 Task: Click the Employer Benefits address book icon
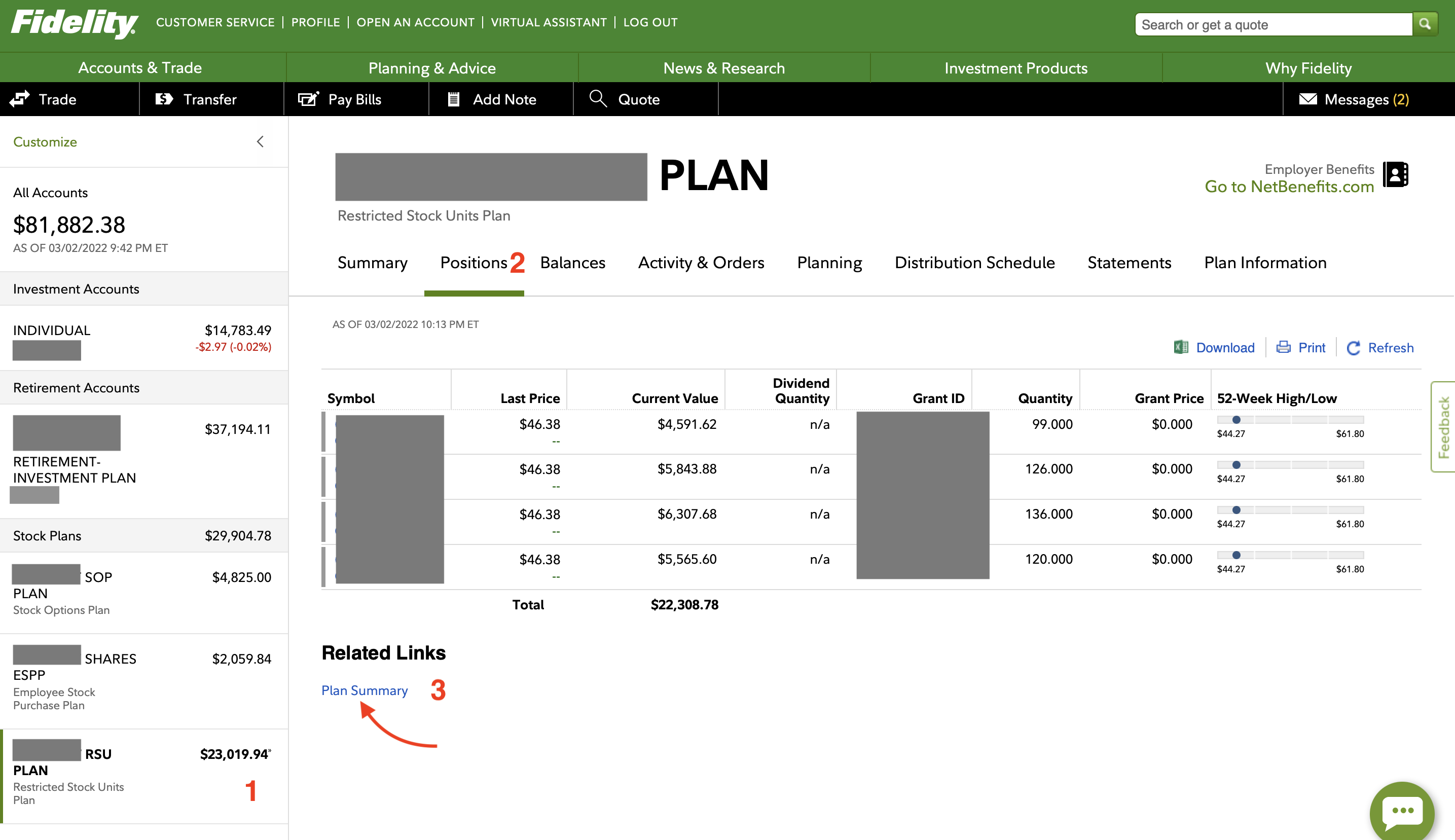(x=1395, y=175)
